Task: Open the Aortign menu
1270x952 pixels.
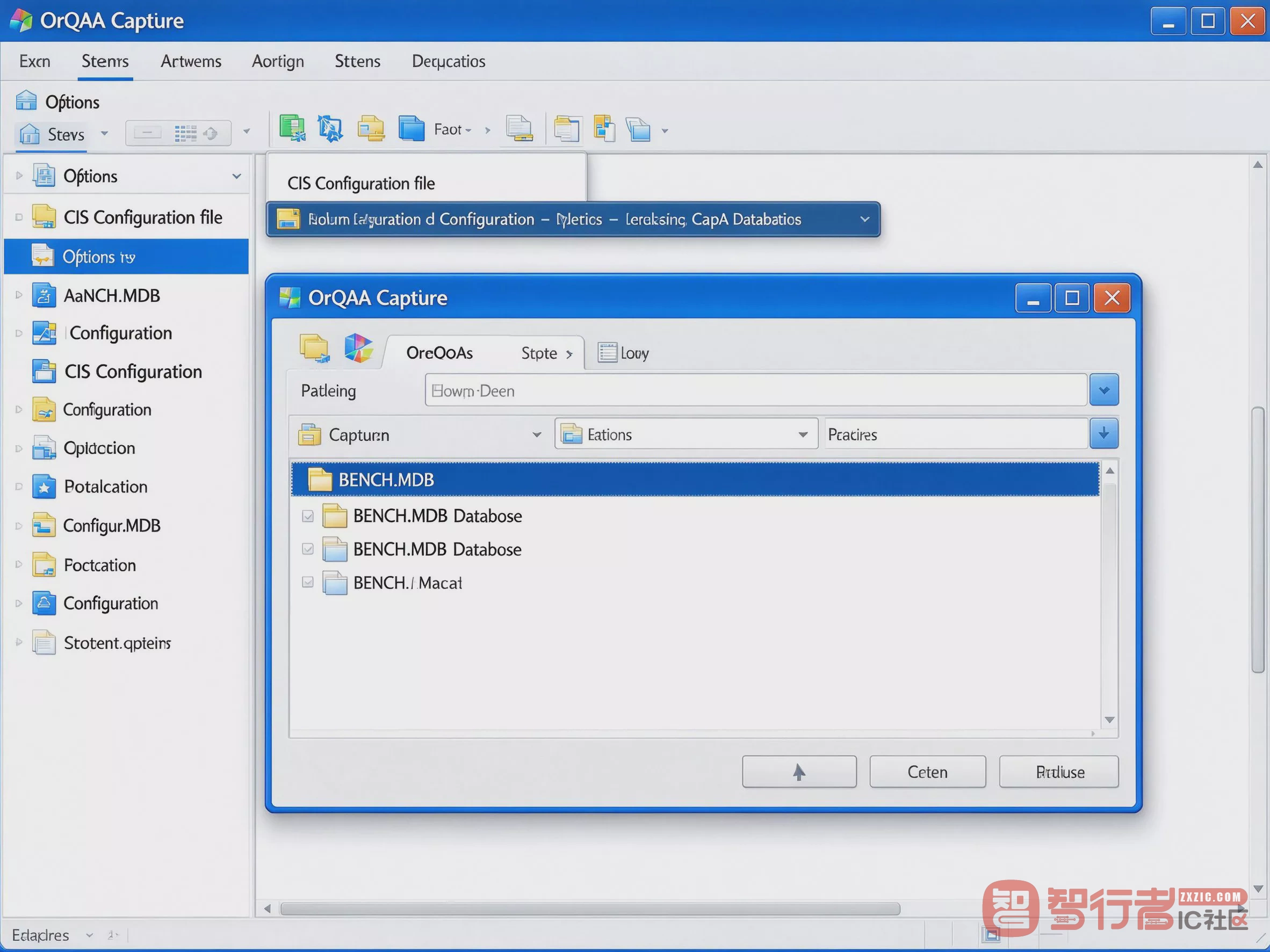Action: [x=278, y=61]
